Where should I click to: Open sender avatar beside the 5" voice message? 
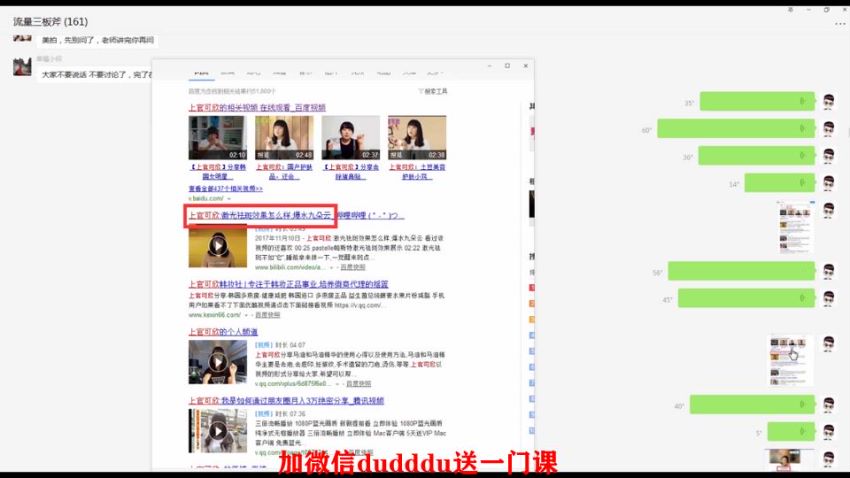[828, 431]
